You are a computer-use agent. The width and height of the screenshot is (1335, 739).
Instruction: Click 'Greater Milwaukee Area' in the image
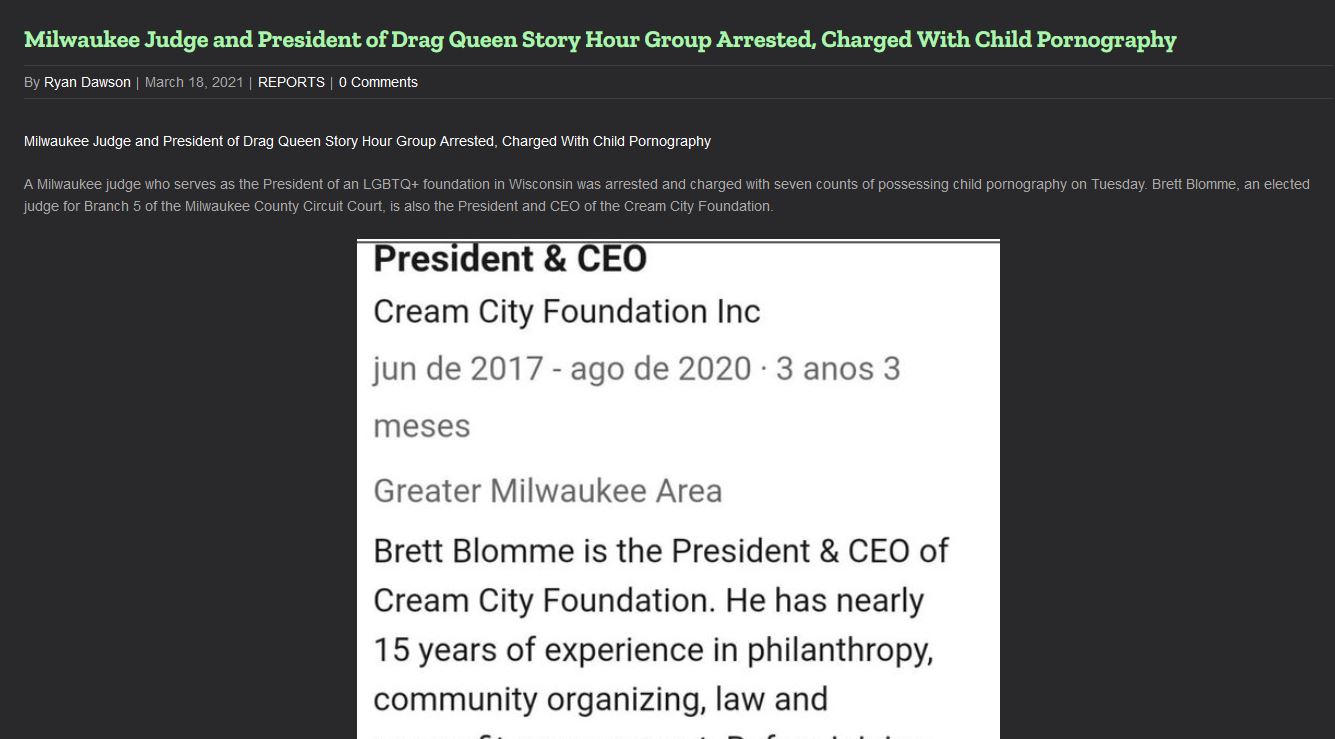pos(547,491)
